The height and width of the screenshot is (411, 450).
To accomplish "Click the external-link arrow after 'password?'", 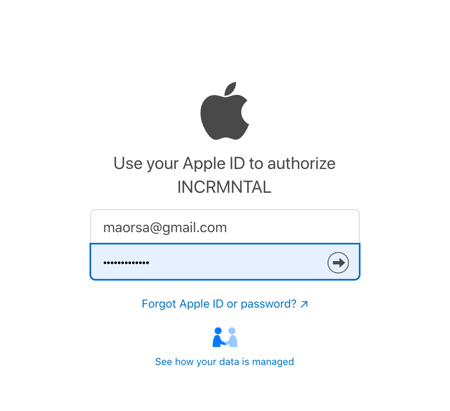I will [x=304, y=304].
